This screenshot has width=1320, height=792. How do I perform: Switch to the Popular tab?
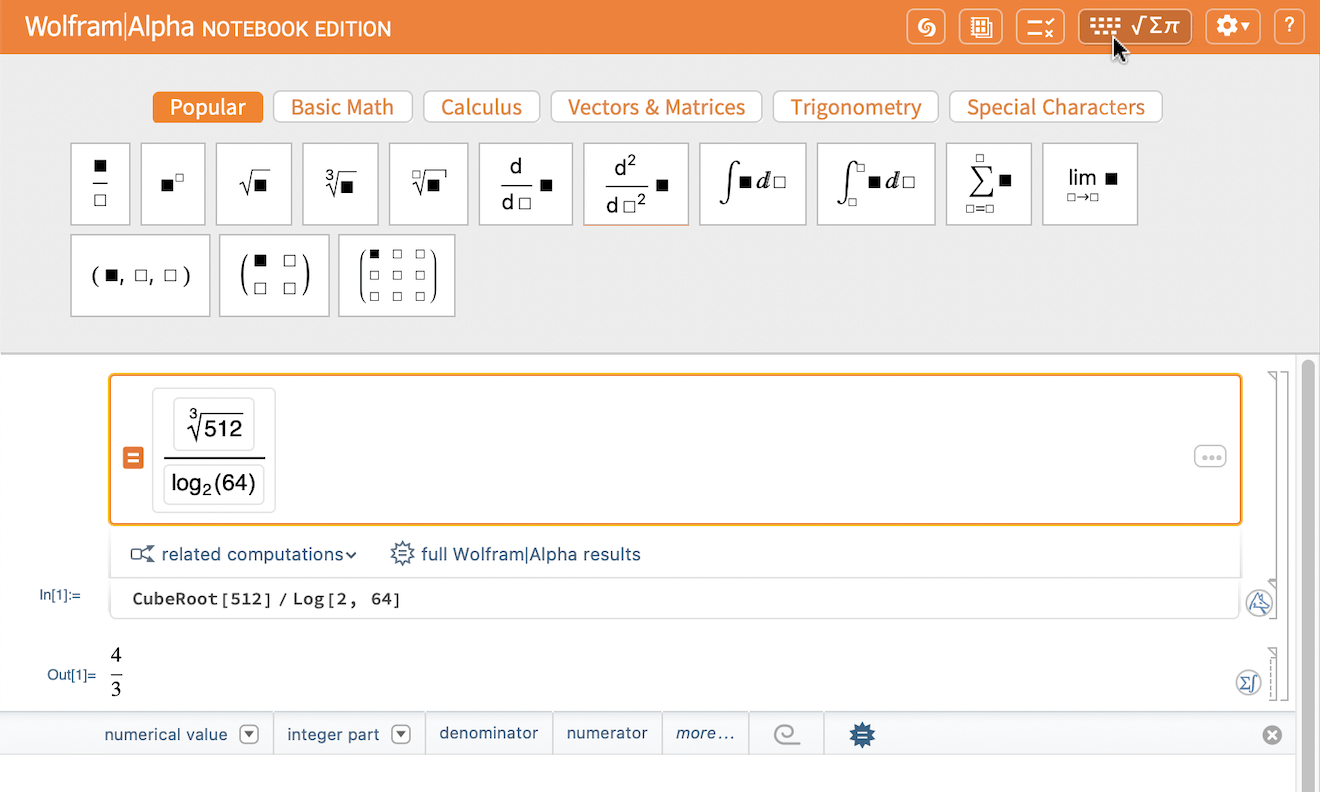[208, 107]
